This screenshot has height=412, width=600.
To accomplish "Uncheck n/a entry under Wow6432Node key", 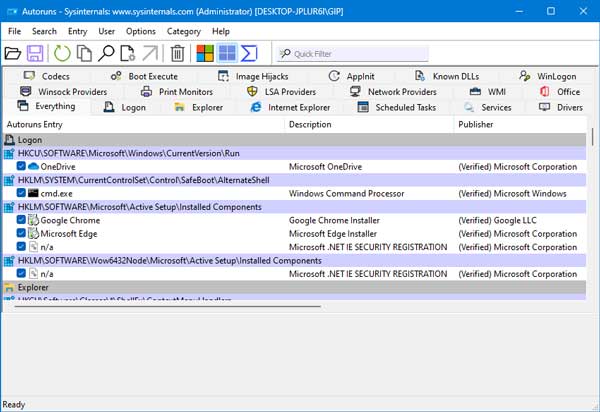I will (21, 273).
